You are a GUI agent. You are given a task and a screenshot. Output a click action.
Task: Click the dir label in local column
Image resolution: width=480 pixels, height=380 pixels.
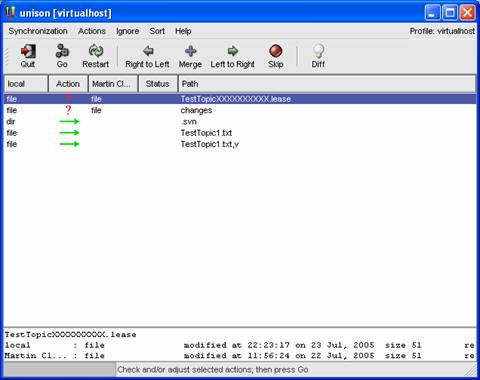[x=11, y=122]
